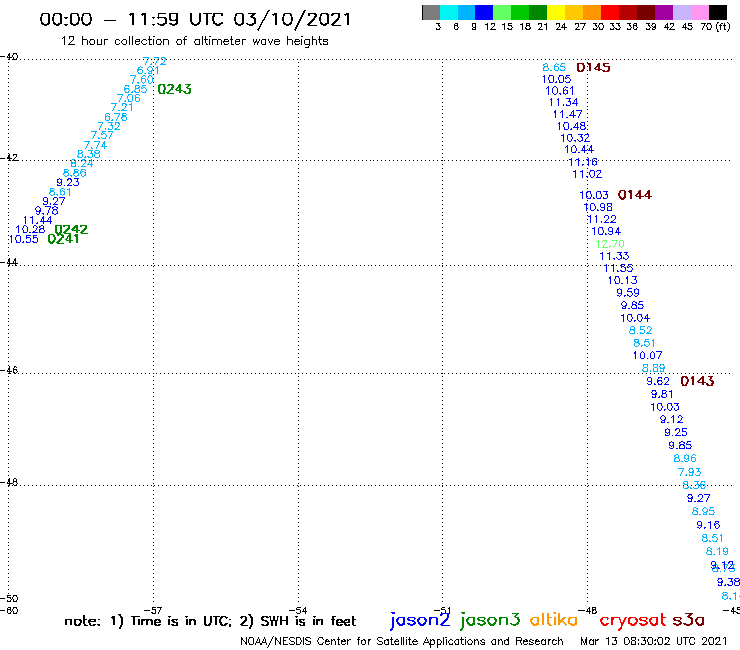Click the jason3 satellite legend label
Screen dimensions: 740x650
pyautogui.click(x=490, y=621)
